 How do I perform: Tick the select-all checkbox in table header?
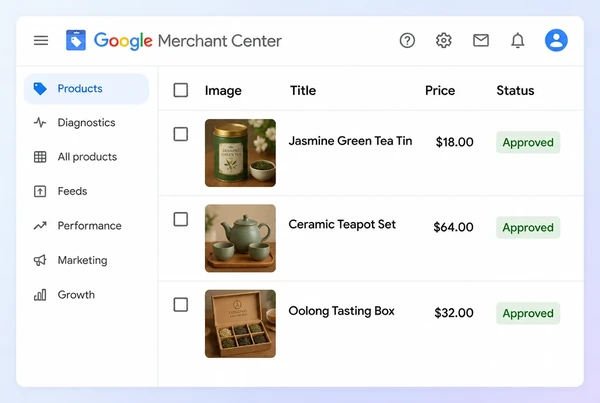tap(181, 90)
